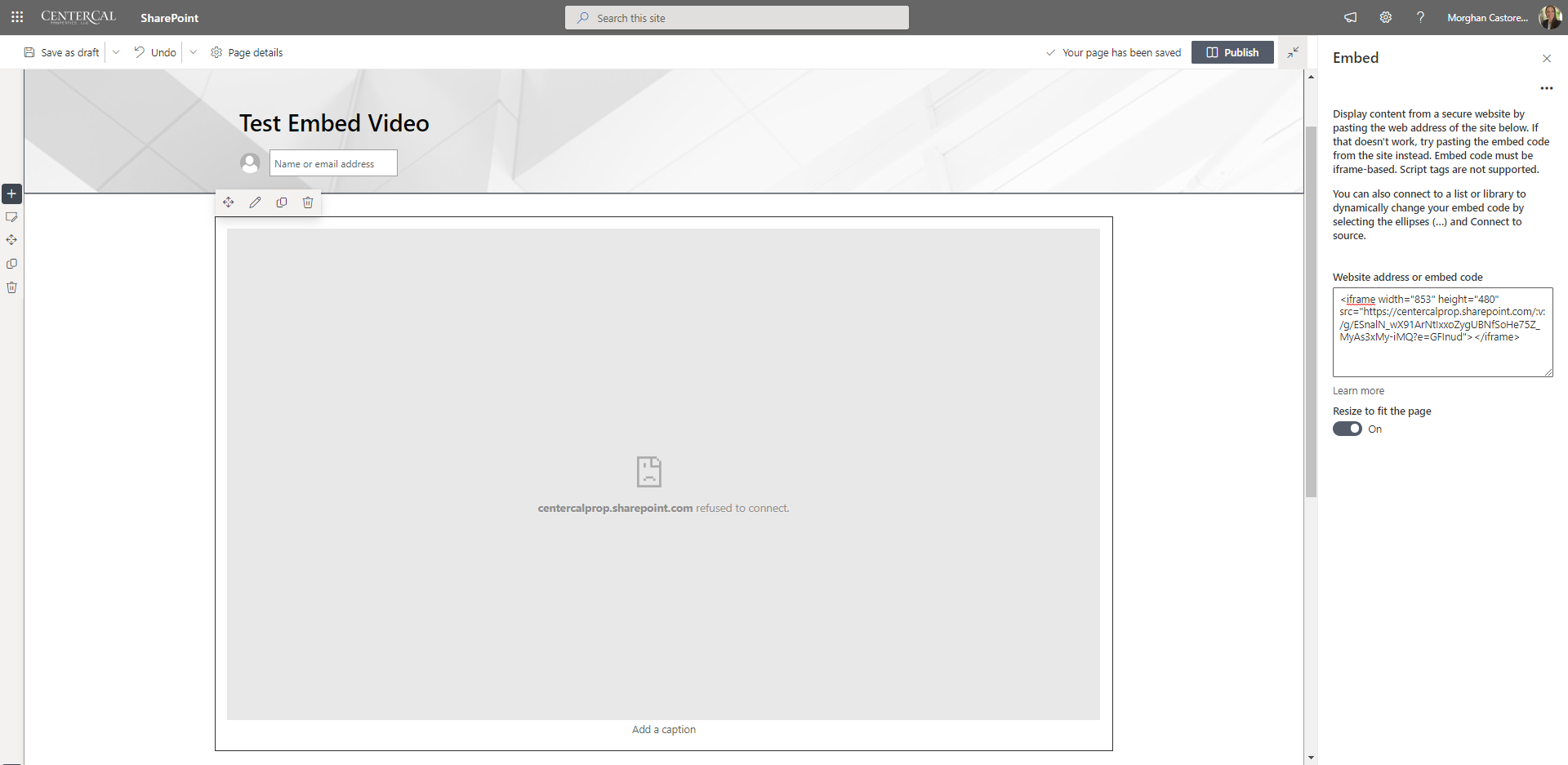Image resolution: width=1568 pixels, height=765 pixels.
Task: Select the delete section trash icon
Action: [11, 287]
